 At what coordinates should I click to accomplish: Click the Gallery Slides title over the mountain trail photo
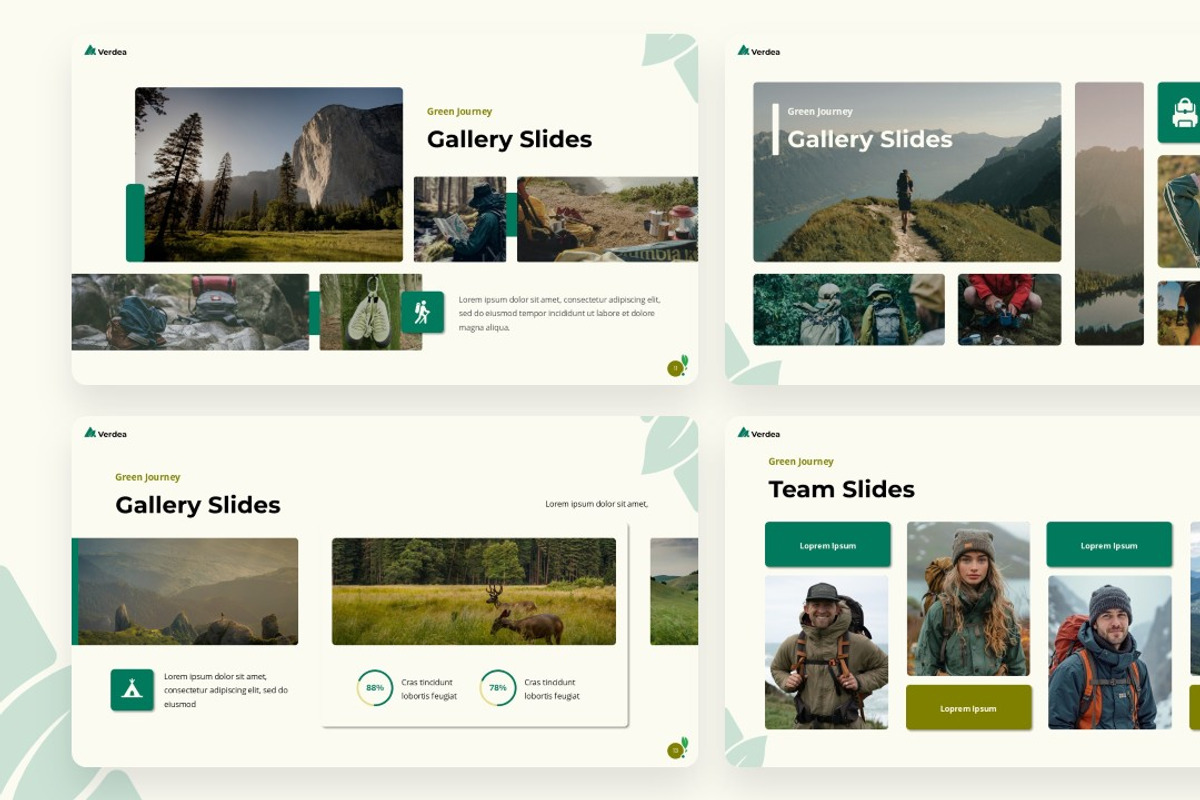(870, 139)
